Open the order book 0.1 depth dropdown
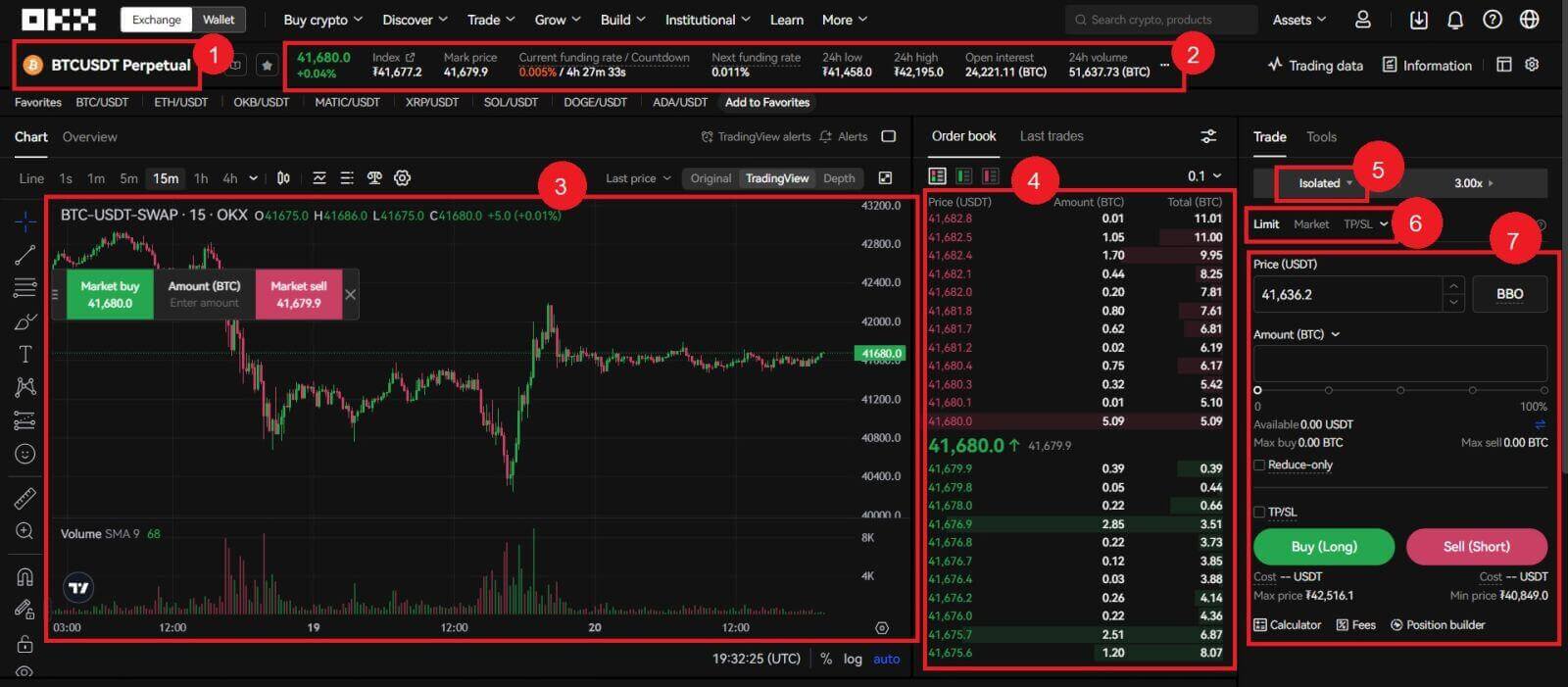The image size is (1568, 687). (1204, 176)
